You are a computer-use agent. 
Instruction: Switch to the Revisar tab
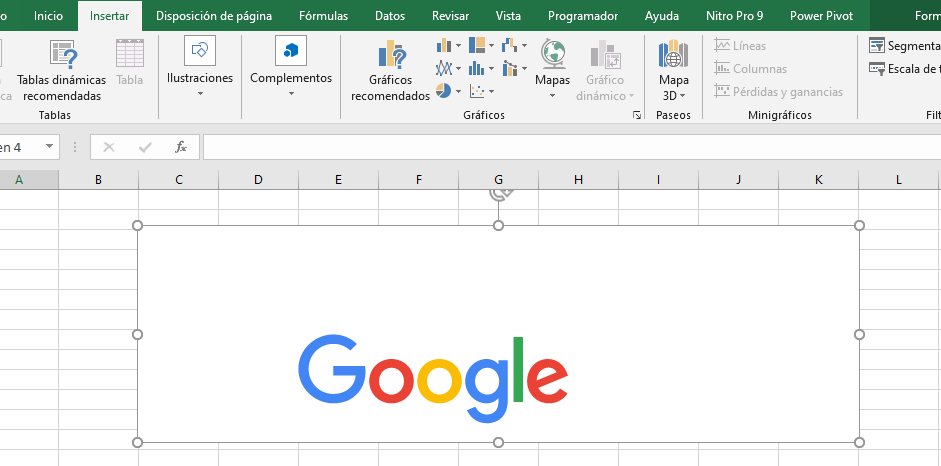pos(451,16)
